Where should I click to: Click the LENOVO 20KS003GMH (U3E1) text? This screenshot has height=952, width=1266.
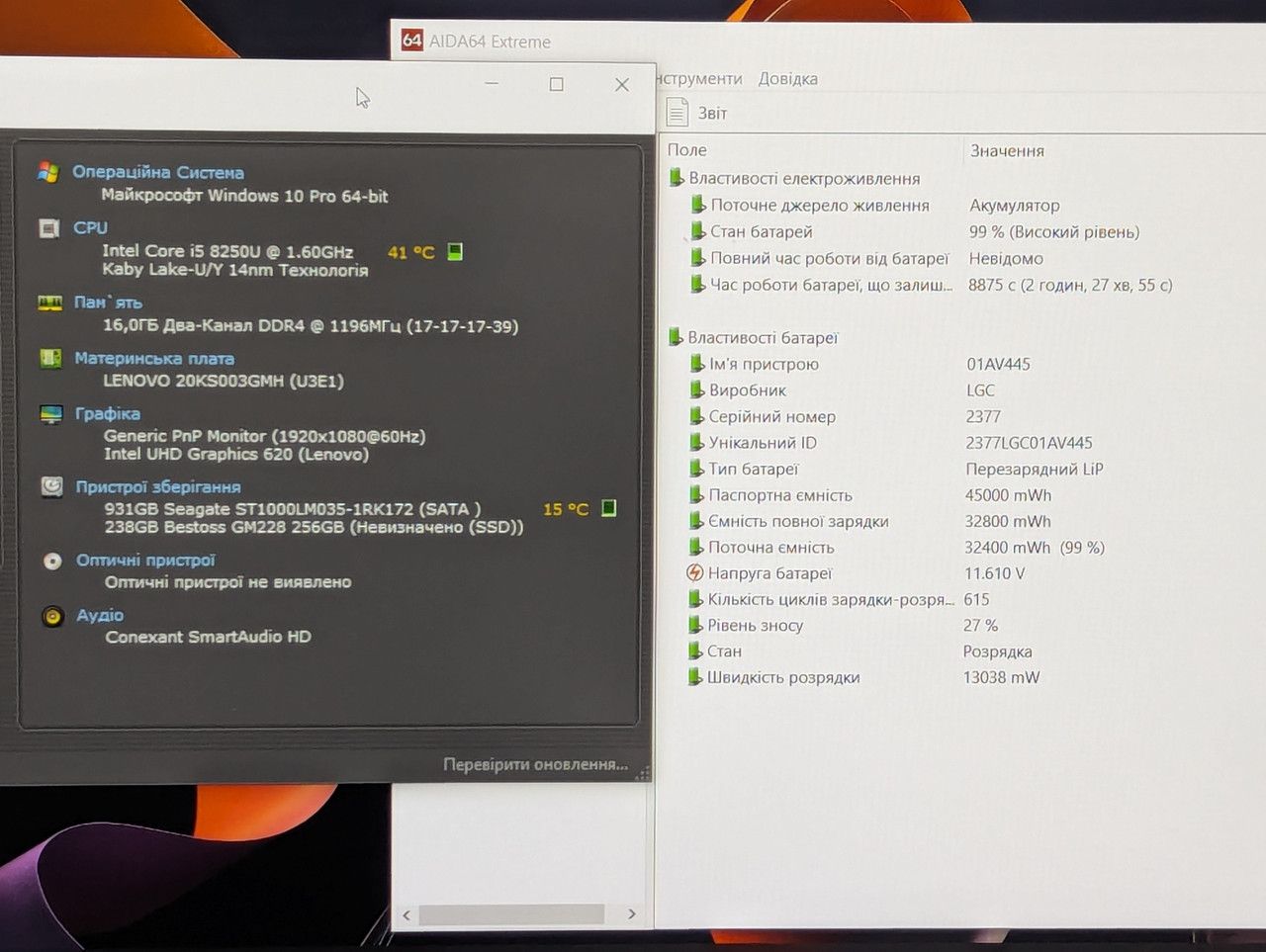click(x=224, y=381)
